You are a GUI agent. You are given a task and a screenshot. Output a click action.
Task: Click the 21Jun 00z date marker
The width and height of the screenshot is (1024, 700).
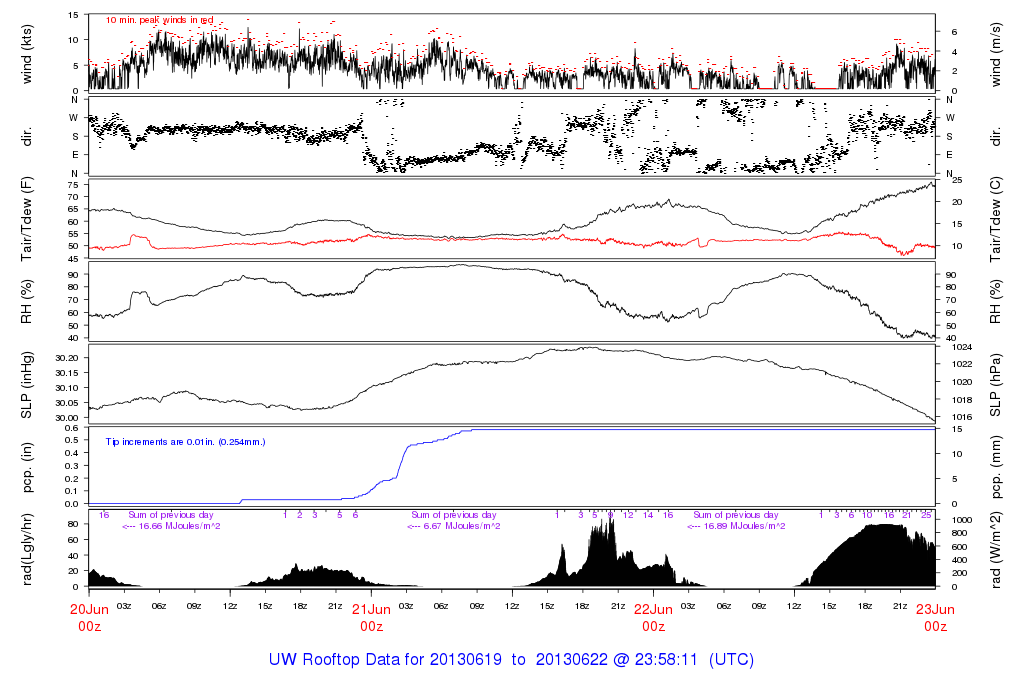click(x=371, y=617)
